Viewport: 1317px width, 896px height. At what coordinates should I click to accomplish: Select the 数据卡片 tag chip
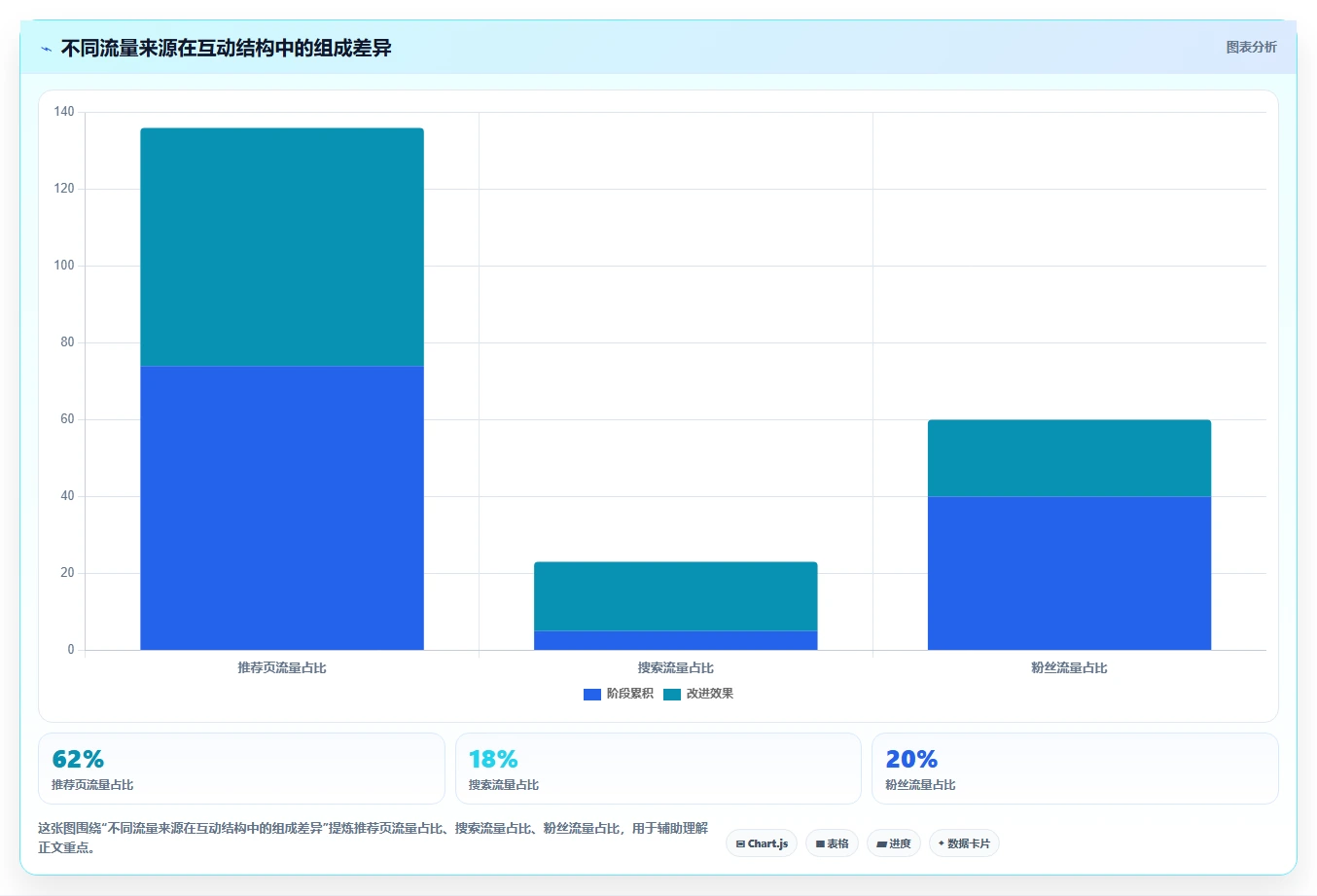tap(964, 843)
